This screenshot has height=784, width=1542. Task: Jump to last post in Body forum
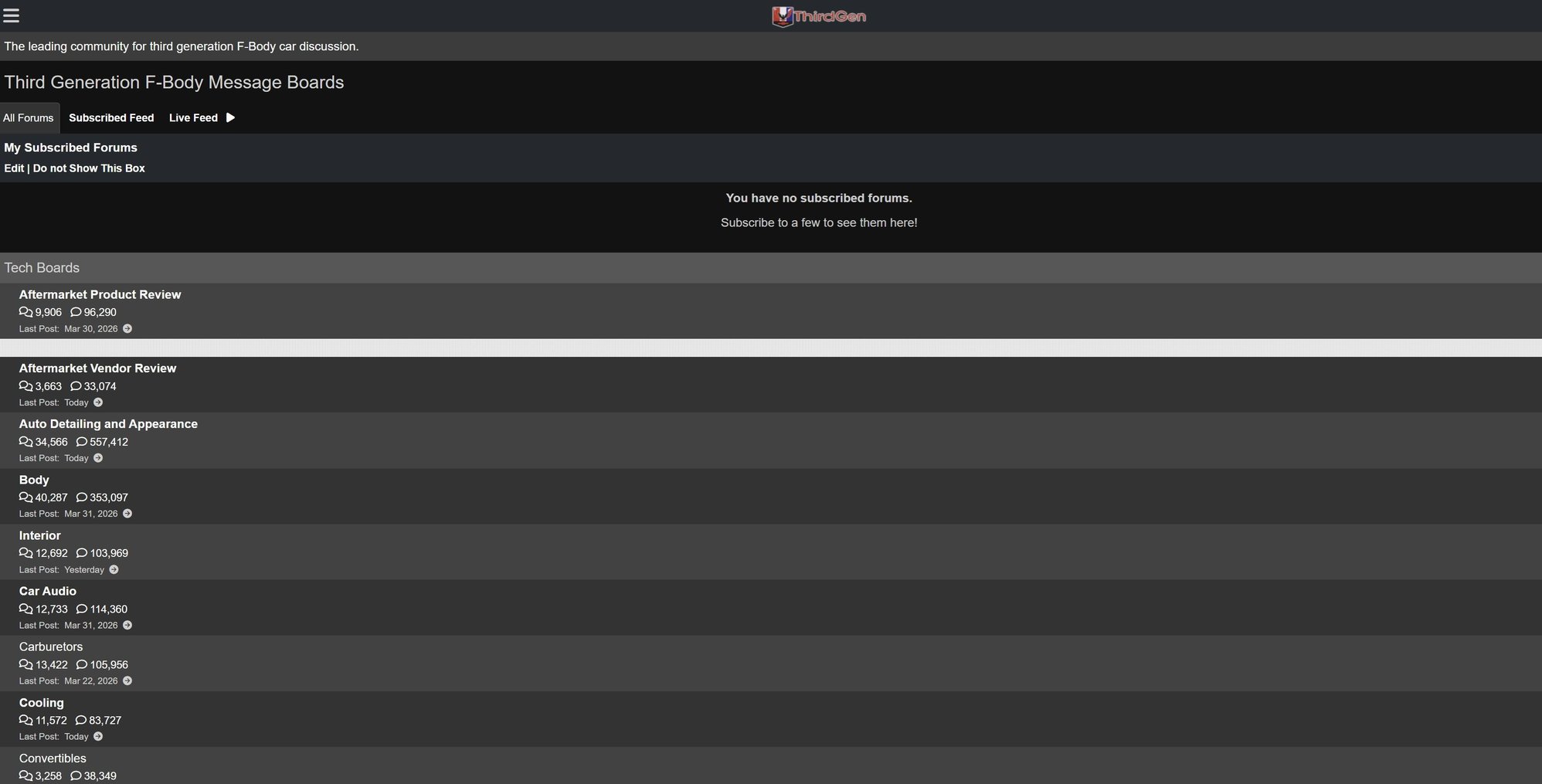[127, 514]
